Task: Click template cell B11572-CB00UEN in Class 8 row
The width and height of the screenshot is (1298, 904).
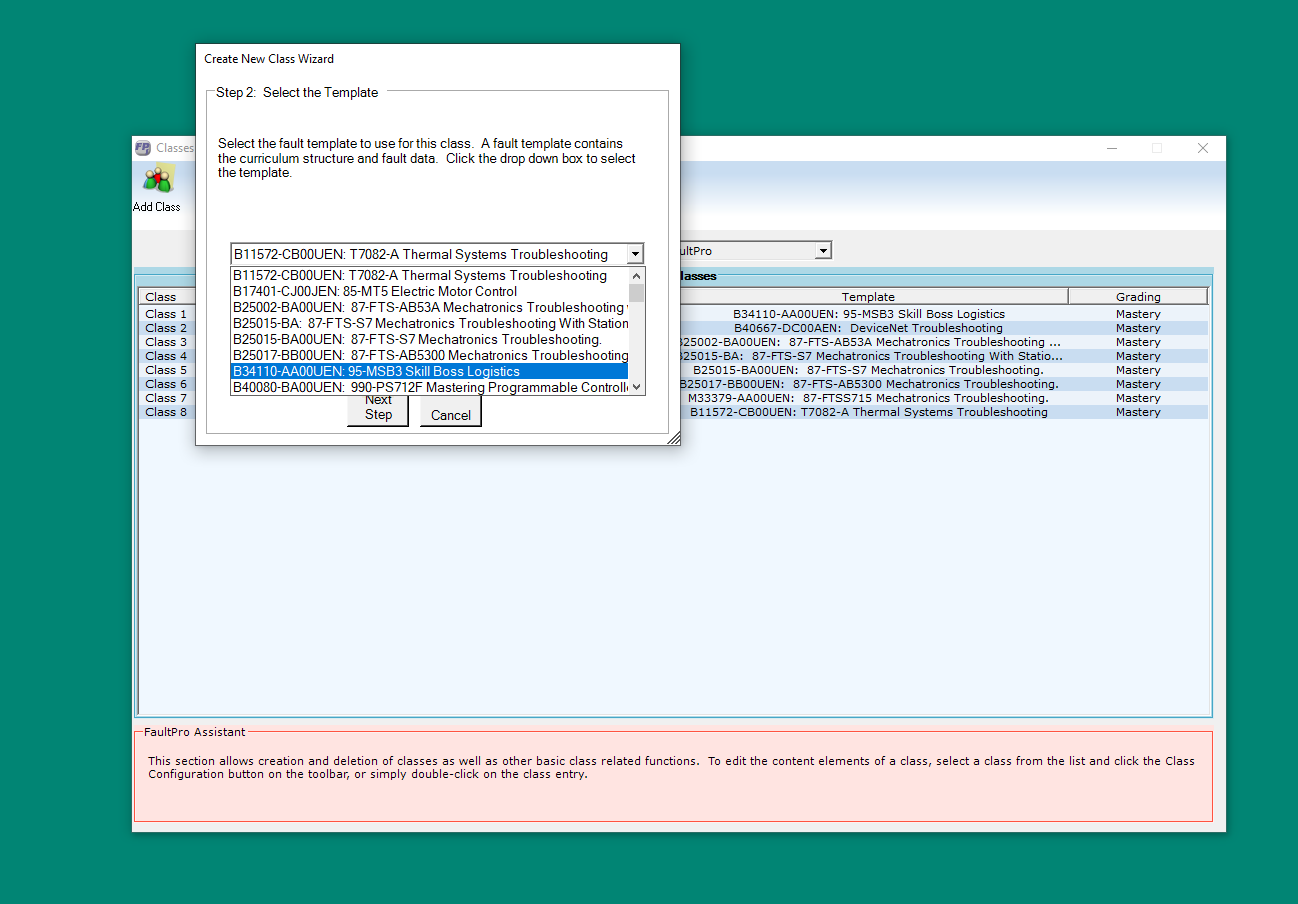Action: pyautogui.click(x=868, y=412)
